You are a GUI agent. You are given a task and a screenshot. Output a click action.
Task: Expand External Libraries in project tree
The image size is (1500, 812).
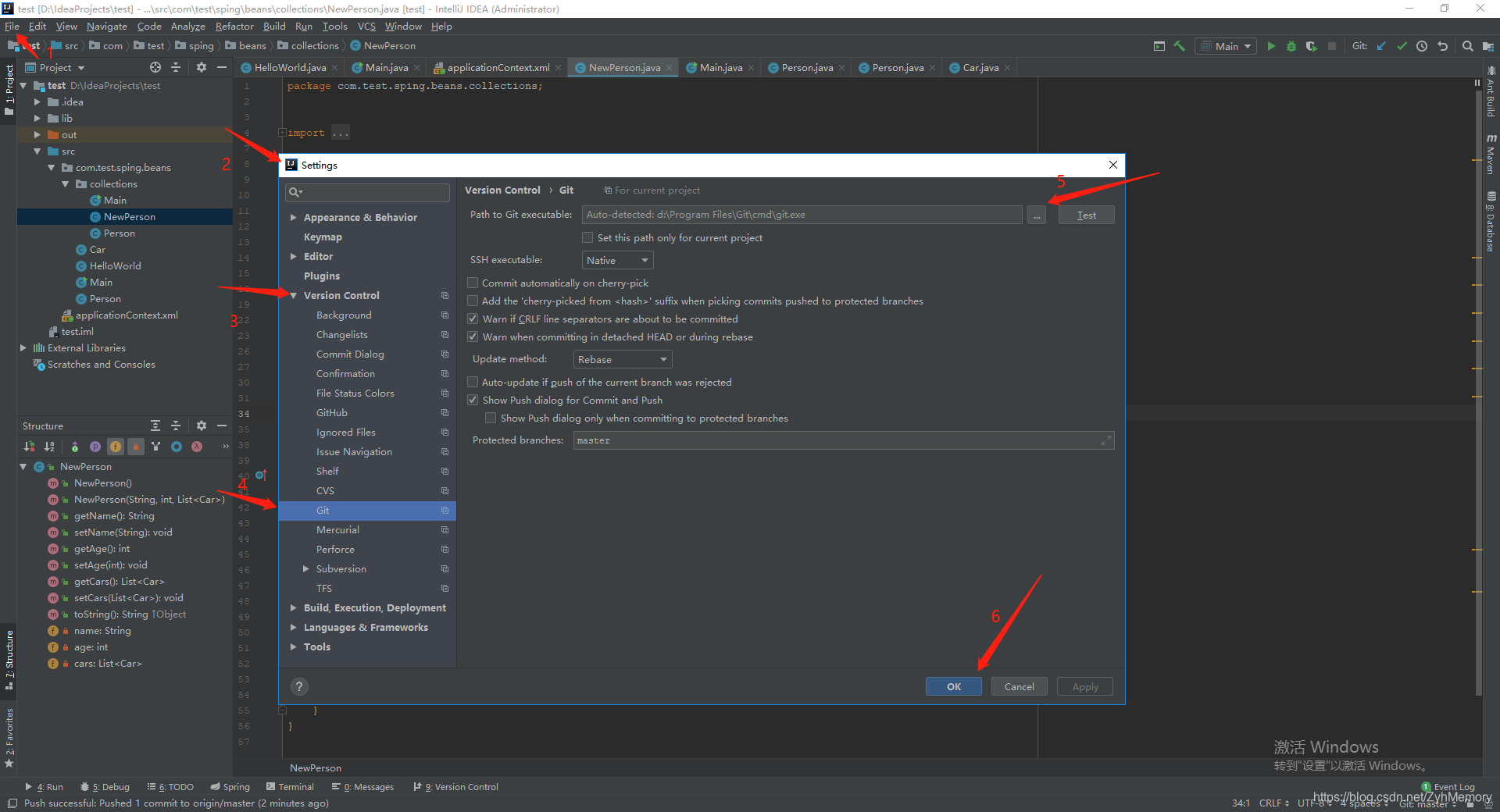click(x=23, y=348)
